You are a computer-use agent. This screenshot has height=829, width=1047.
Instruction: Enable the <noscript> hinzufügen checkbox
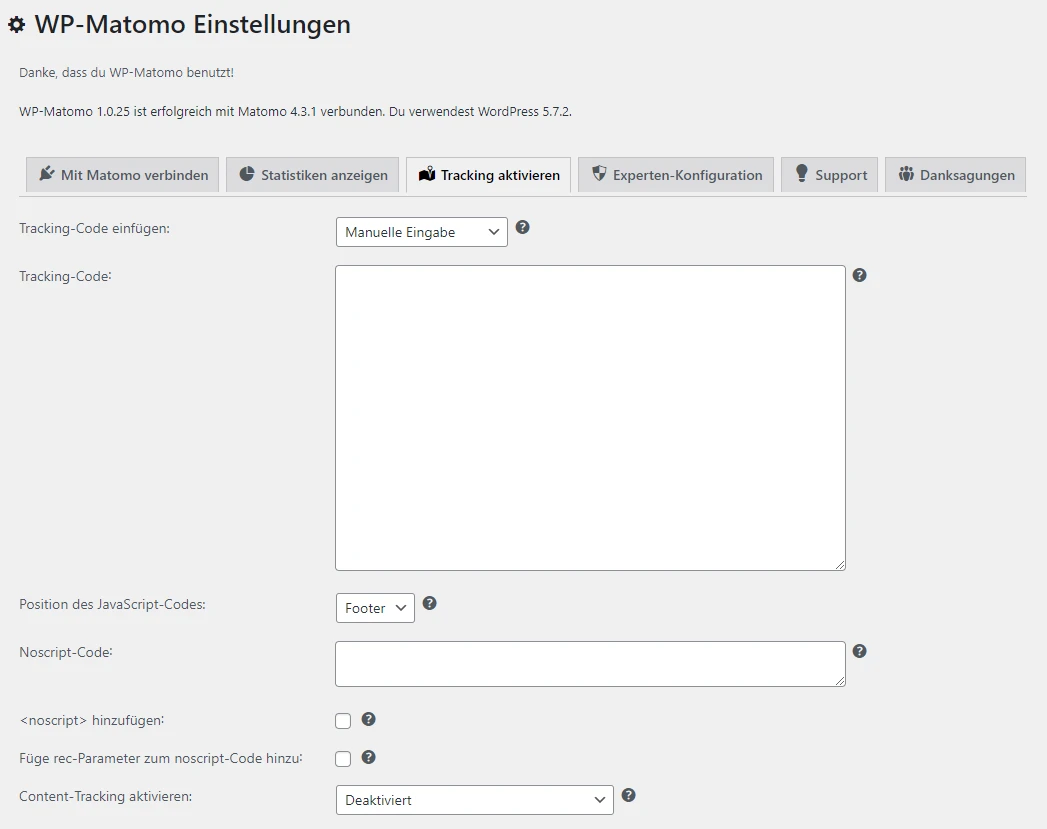[343, 721]
